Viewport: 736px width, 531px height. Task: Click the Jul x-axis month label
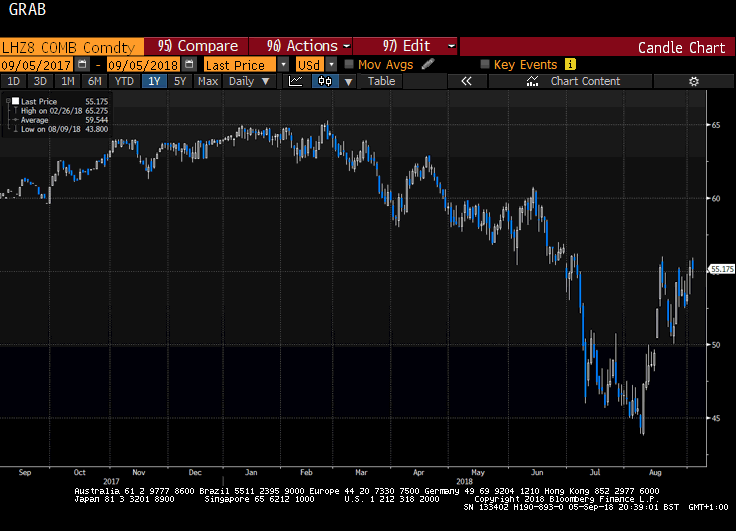tap(595, 472)
